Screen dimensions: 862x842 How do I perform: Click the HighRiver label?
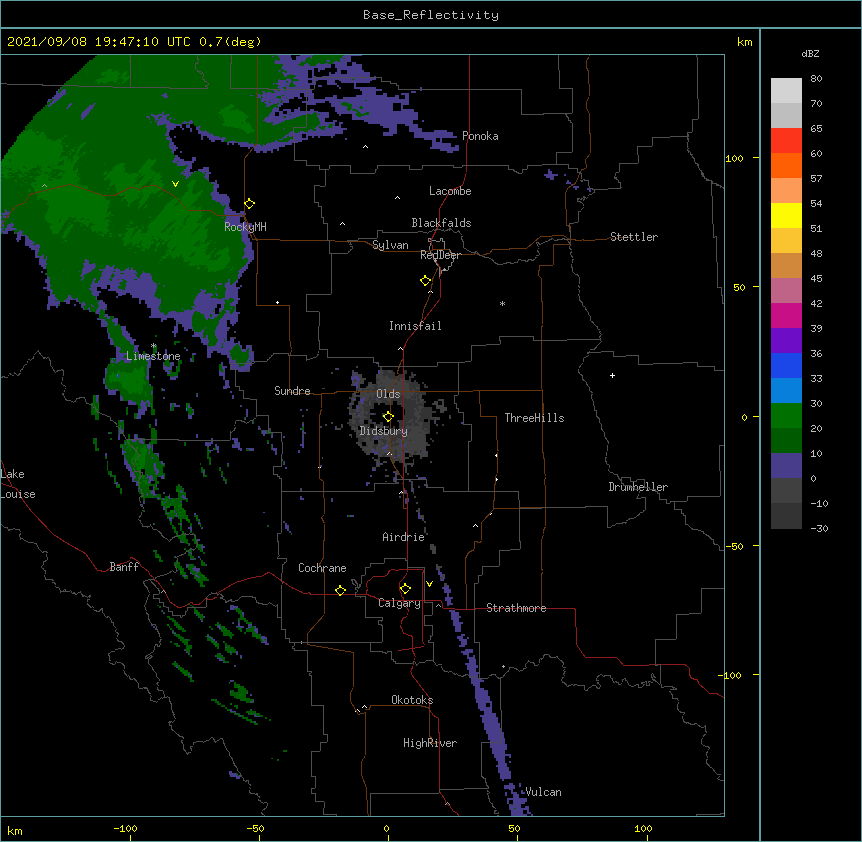pos(430,743)
